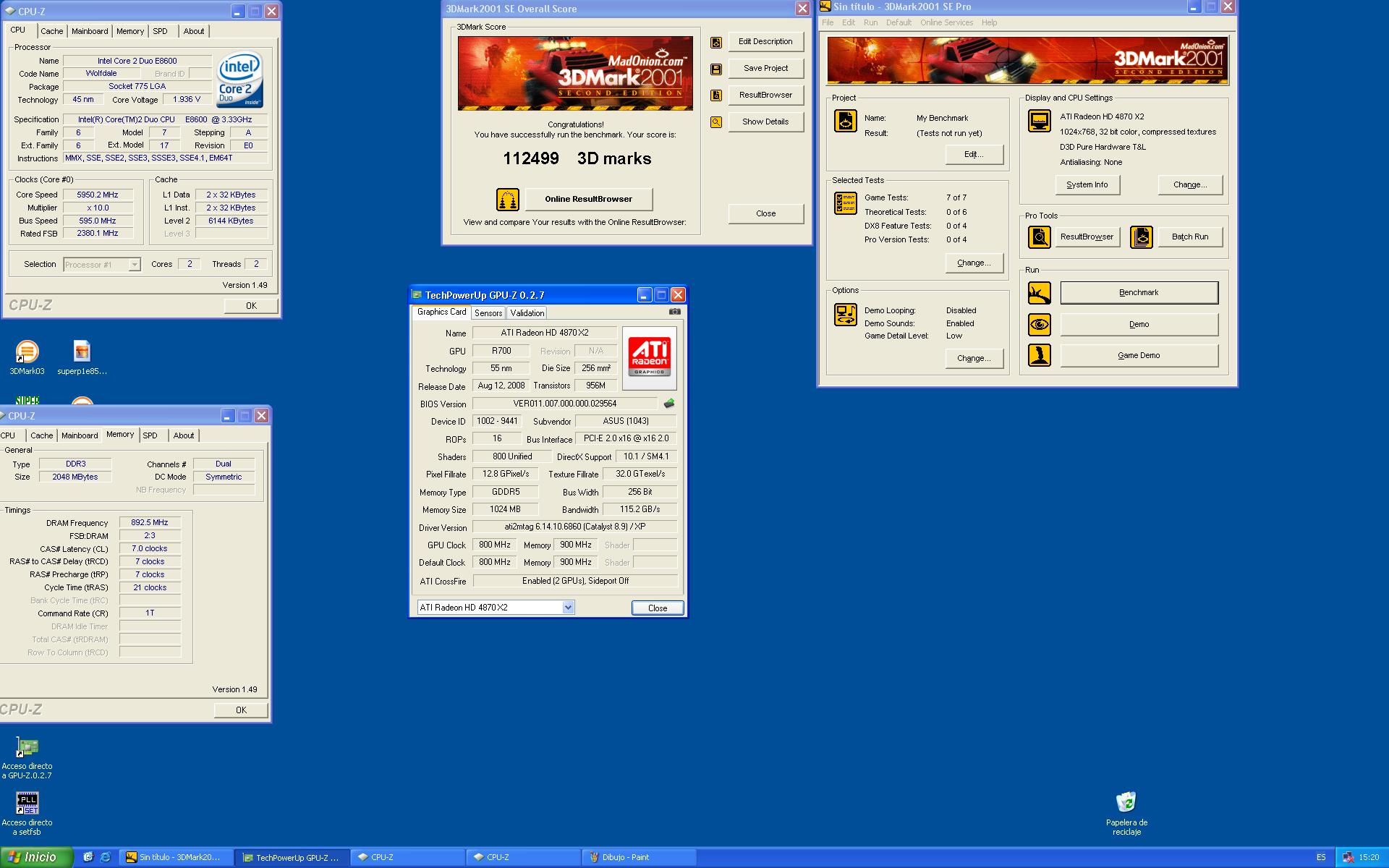Click the Pro Tools ResultBrowser icon
The image size is (1389, 868).
click(1040, 237)
